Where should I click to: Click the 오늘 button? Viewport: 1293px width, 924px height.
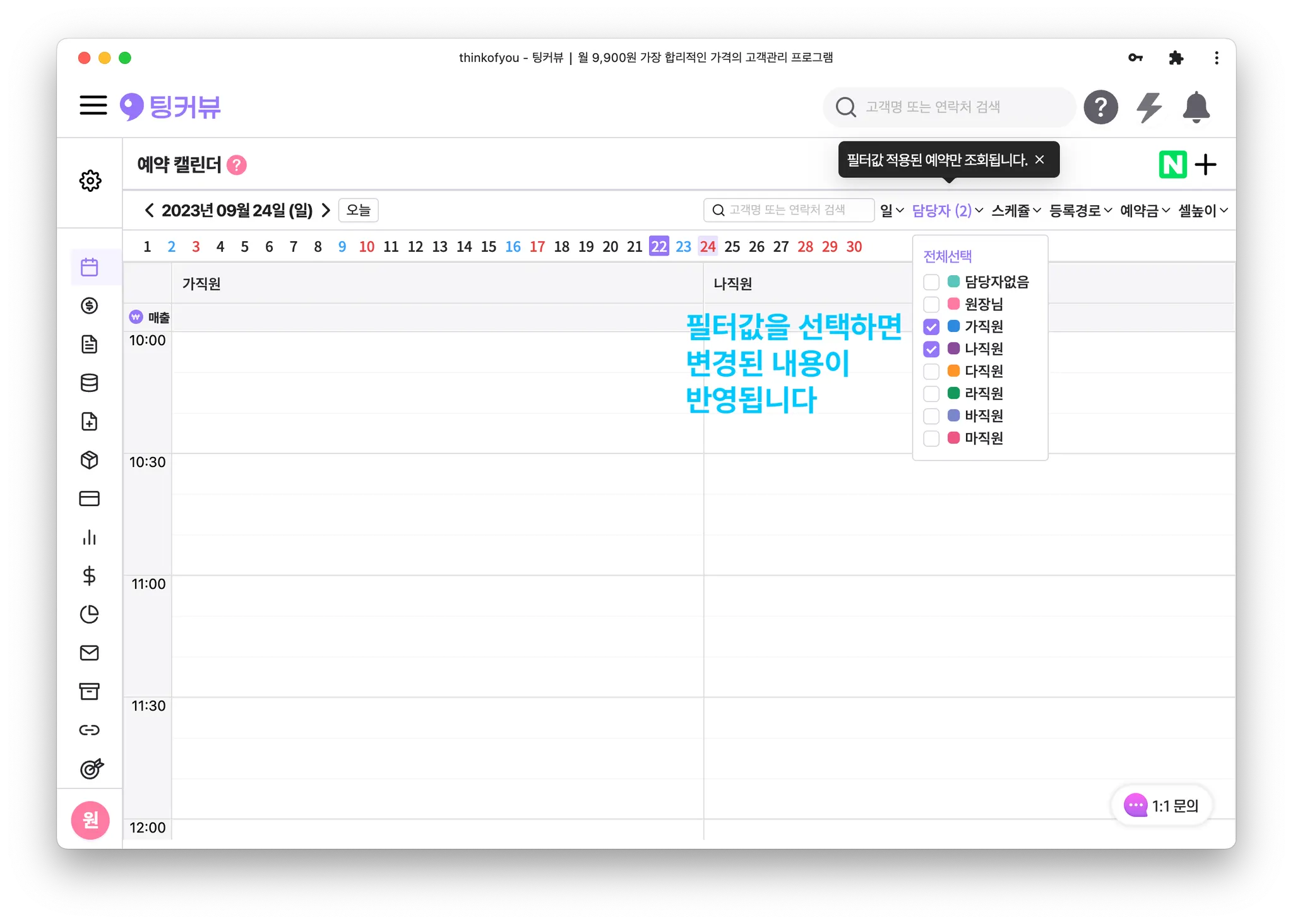click(358, 210)
